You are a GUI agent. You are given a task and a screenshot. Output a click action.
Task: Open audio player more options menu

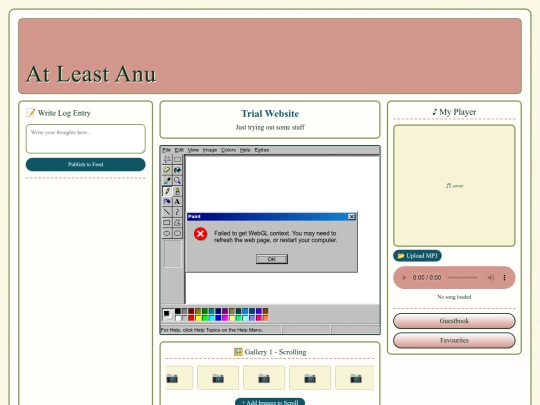coord(505,278)
